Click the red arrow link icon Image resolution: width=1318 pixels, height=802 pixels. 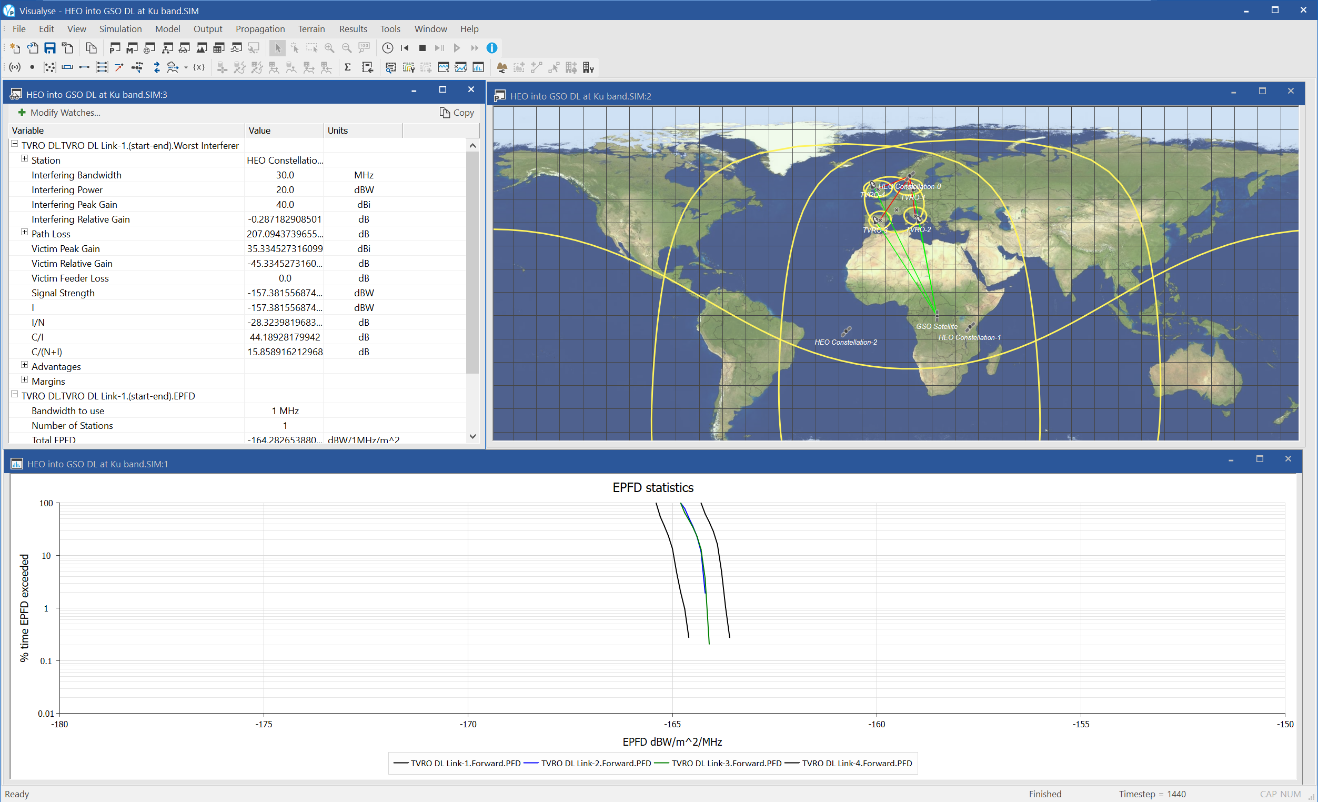[x=119, y=67]
